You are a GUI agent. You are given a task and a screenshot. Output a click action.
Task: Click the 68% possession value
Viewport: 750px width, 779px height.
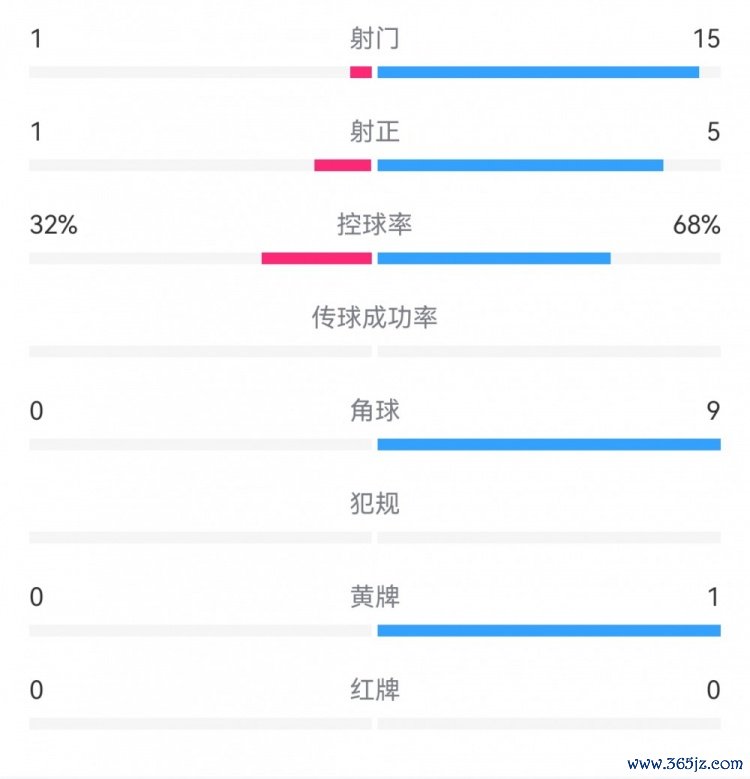click(x=696, y=225)
